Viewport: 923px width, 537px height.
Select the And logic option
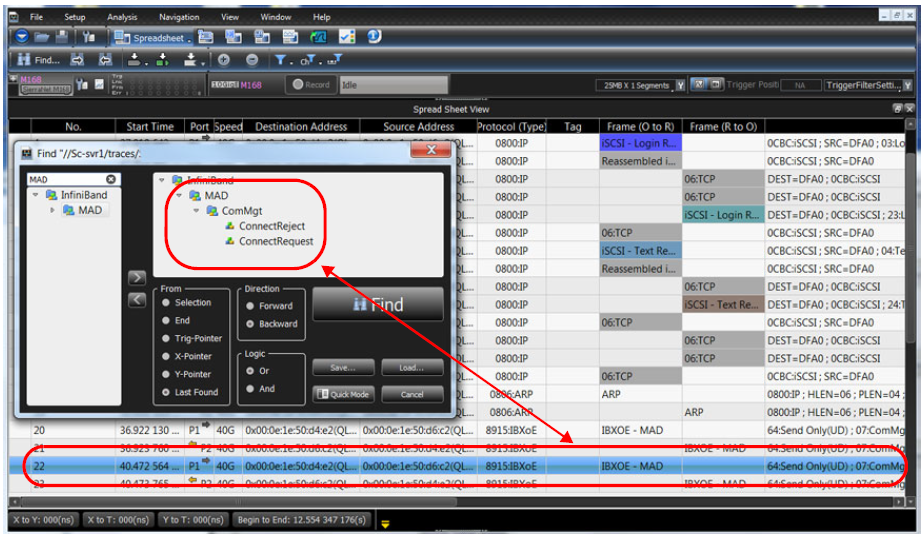point(250,389)
